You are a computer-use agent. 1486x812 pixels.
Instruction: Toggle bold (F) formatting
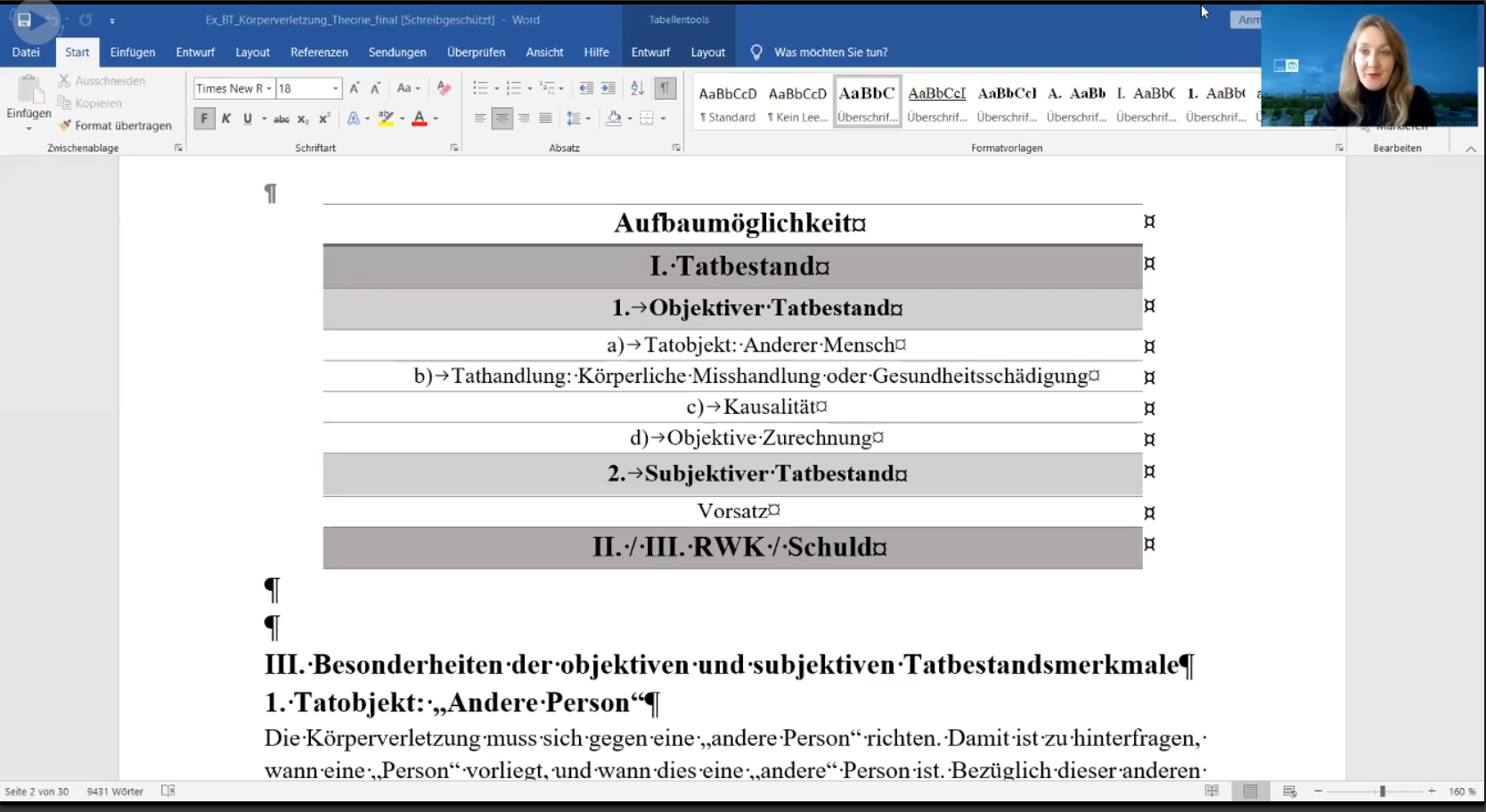point(204,118)
